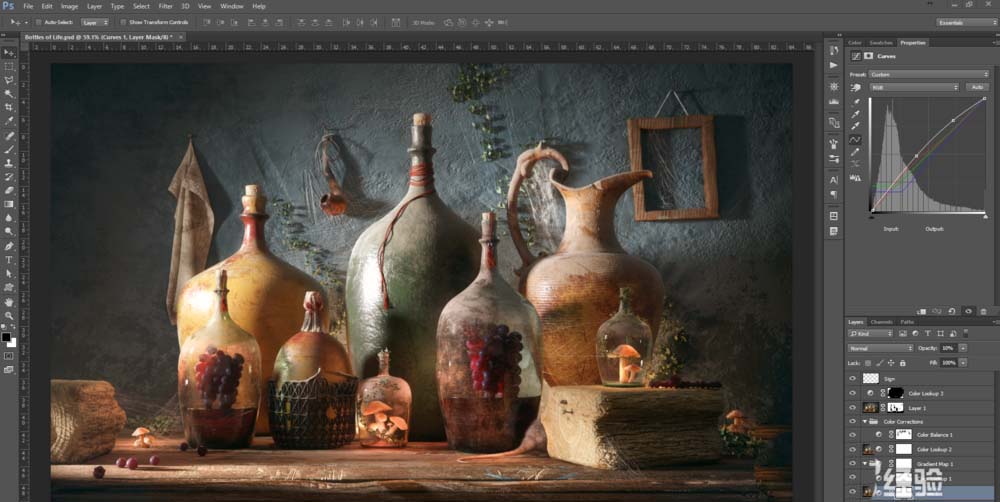This screenshot has height=502, width=1000.
Task: Open the File menu
Action: pyautogui.click(x=28, y=6)
